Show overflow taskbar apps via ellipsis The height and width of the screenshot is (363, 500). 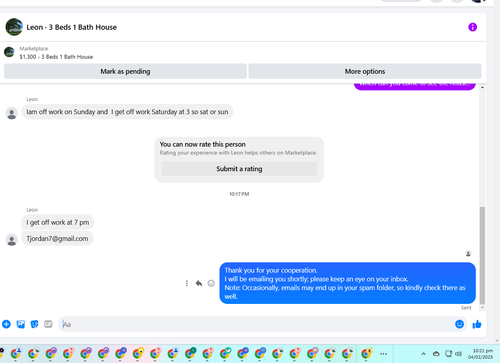pos(384,354)
